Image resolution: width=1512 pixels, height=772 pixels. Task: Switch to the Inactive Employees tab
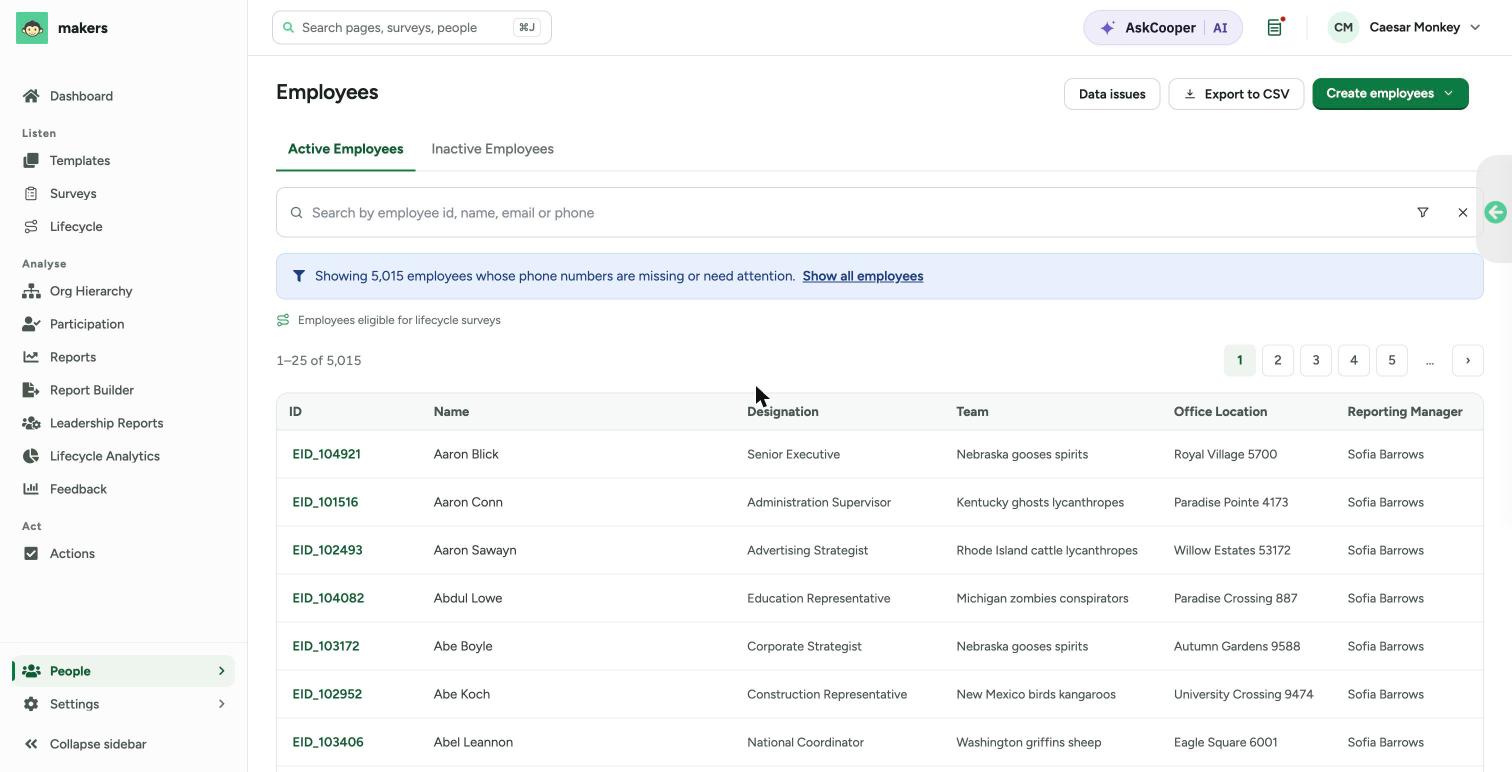click(493, 149)
